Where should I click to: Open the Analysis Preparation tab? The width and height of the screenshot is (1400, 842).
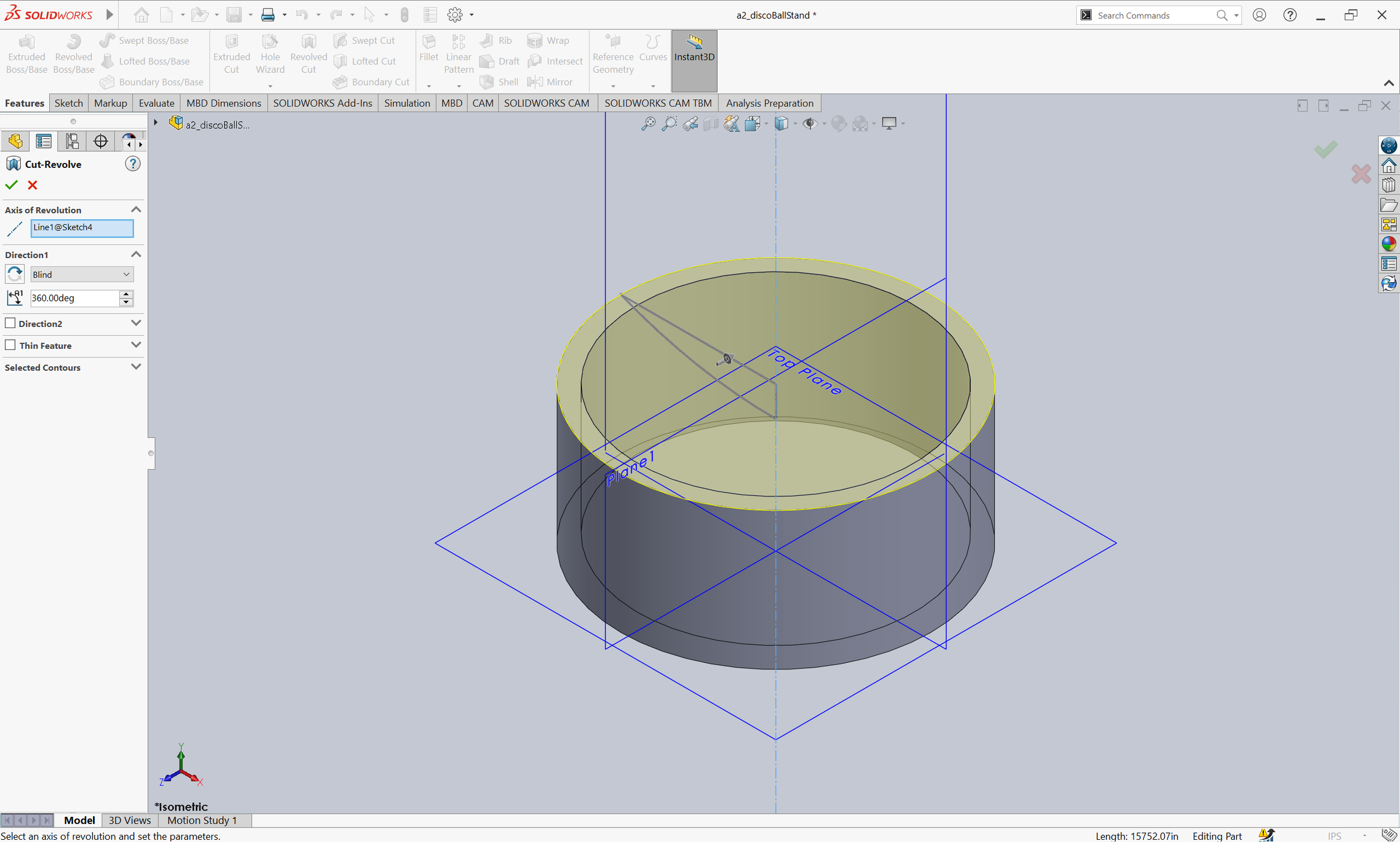point(769,103)
